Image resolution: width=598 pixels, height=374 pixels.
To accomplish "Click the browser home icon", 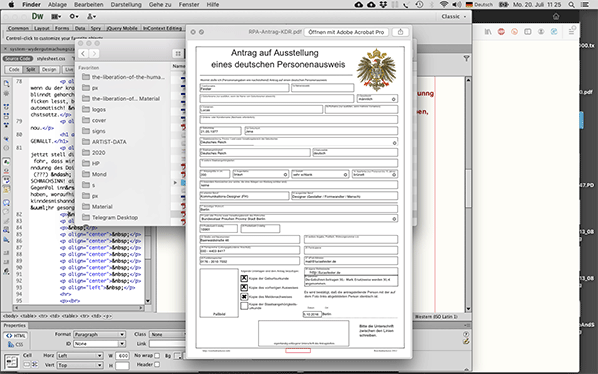I will click(x=556, y=16).
